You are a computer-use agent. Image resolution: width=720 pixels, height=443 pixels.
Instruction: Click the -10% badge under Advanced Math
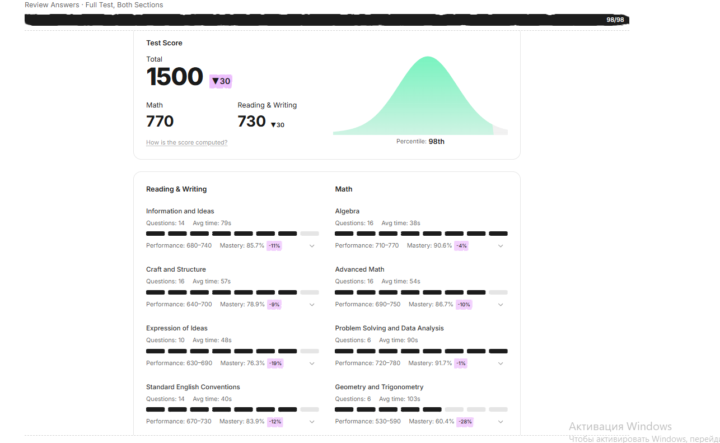click(464, 305)
